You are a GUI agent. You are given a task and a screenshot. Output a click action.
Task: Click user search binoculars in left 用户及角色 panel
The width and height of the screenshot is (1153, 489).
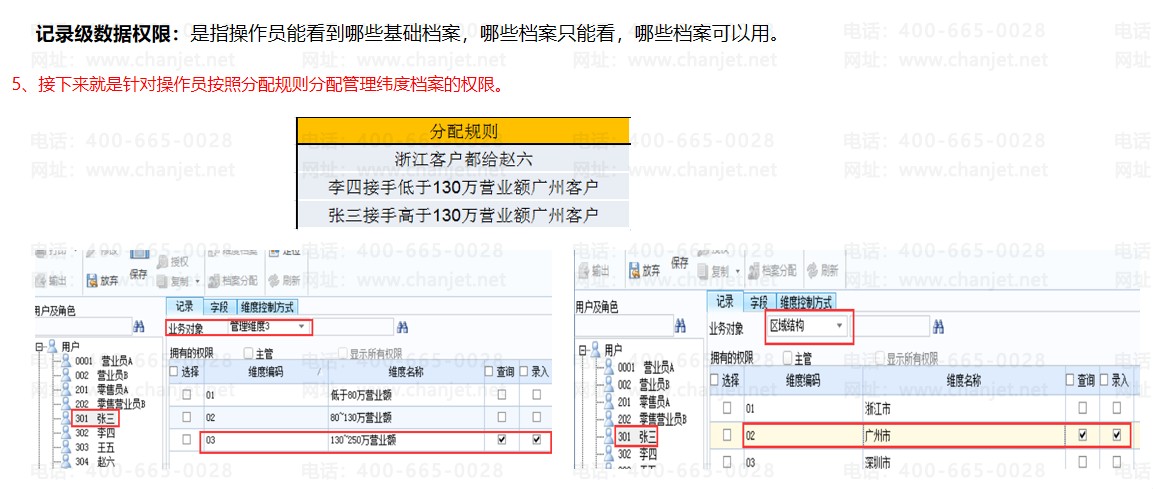click(138, 326)
